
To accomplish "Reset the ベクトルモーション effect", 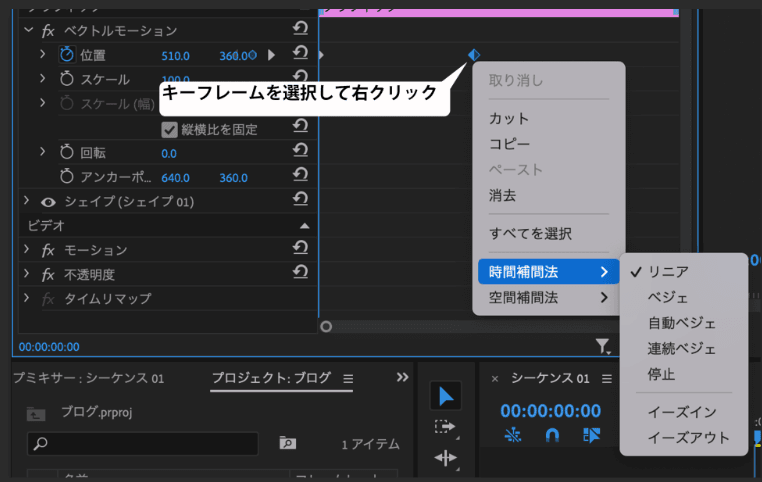I will (300, 30).
